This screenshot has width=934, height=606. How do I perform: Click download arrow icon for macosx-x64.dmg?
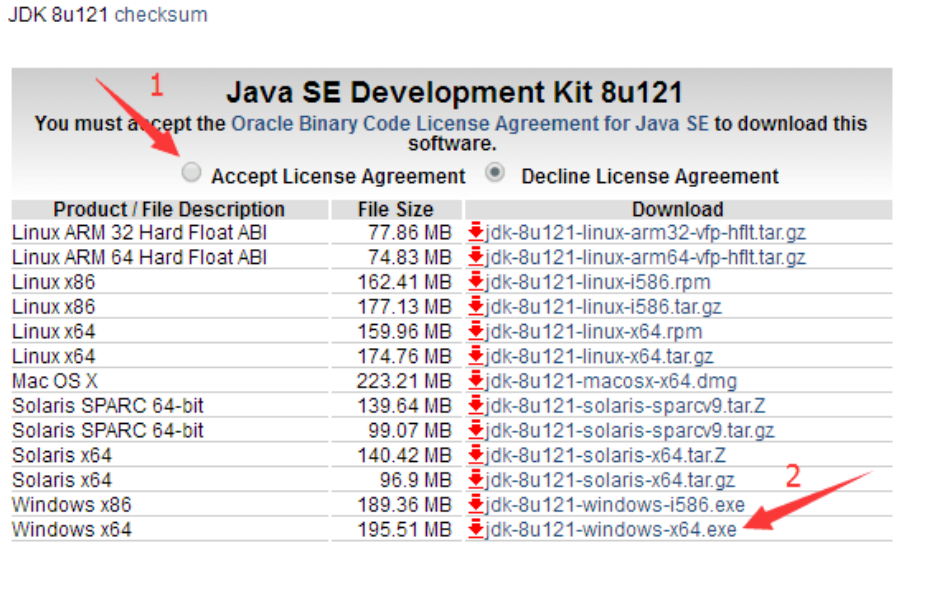pos(476,380)
